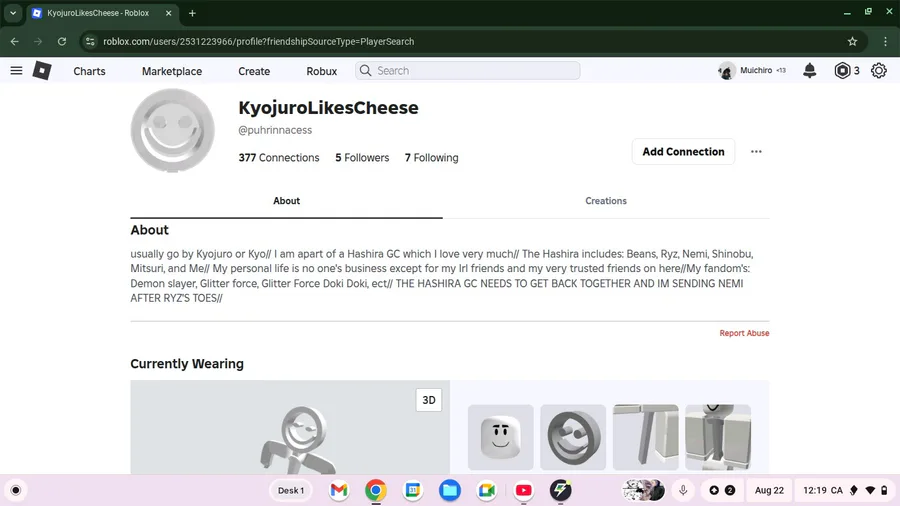The image size is (900, 506).
Task: Bookmark this page with the star icon
Action: click(852, 41)
